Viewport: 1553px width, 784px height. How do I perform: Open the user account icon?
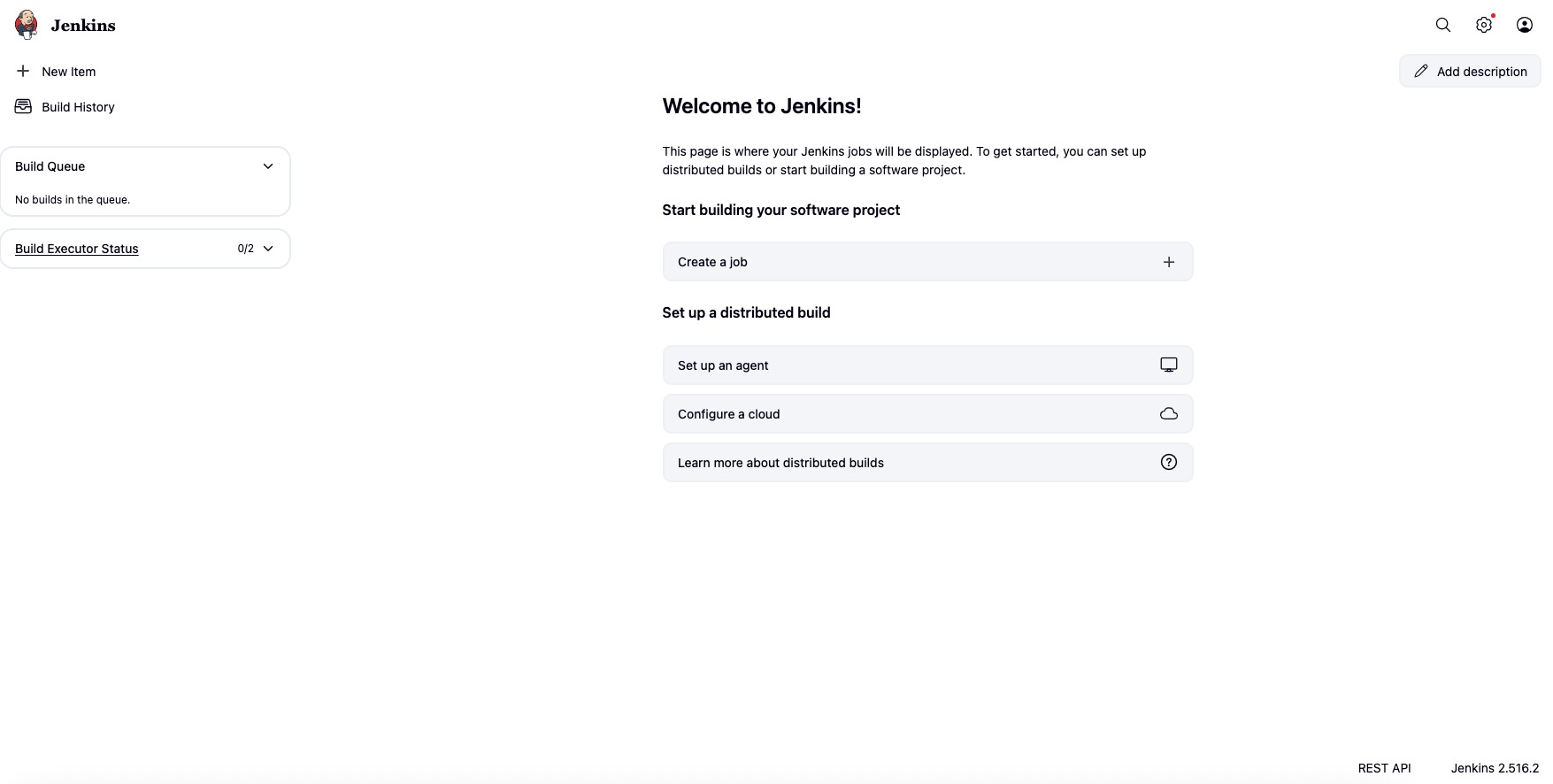pyautogui.click(x=1525, y=25)
